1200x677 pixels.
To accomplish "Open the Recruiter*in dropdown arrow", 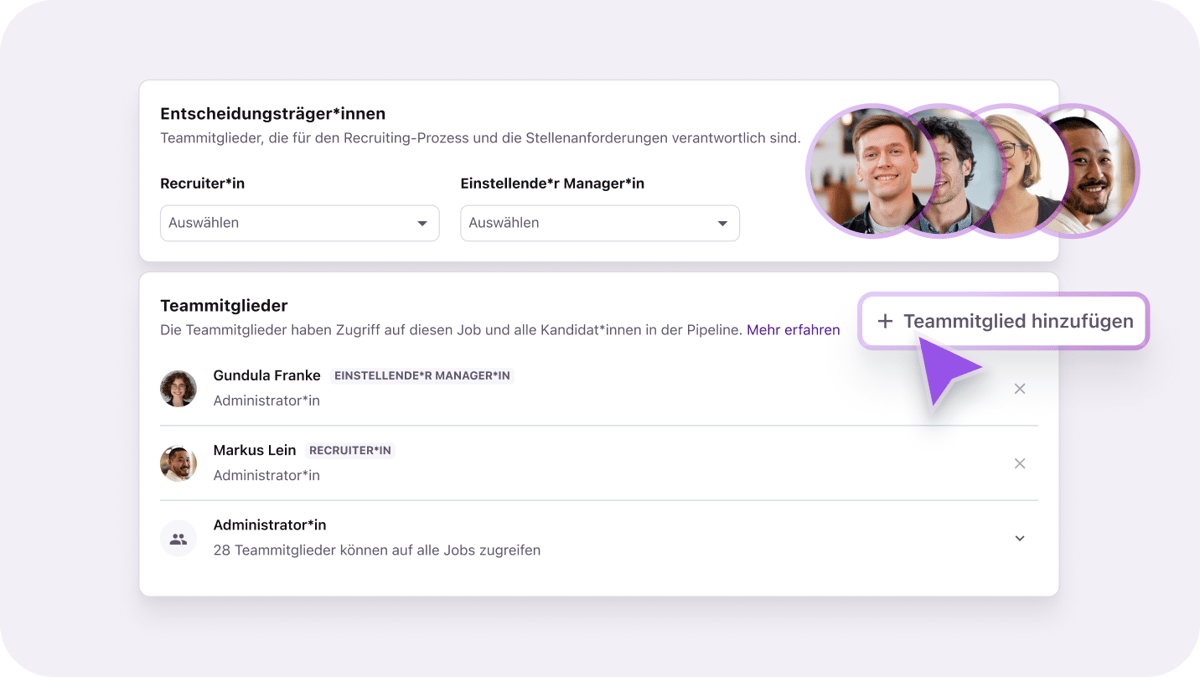I will [x=422, y=223].
